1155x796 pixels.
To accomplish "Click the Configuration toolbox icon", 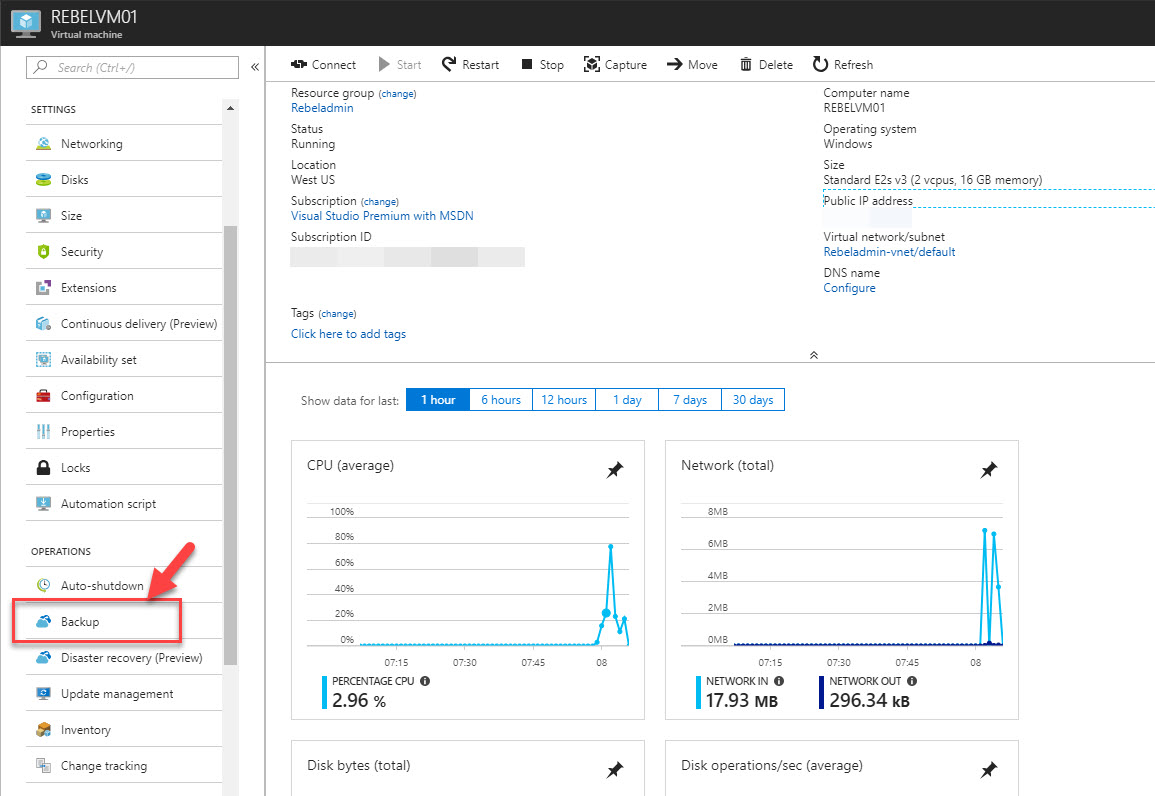I will tap(43, 396).
